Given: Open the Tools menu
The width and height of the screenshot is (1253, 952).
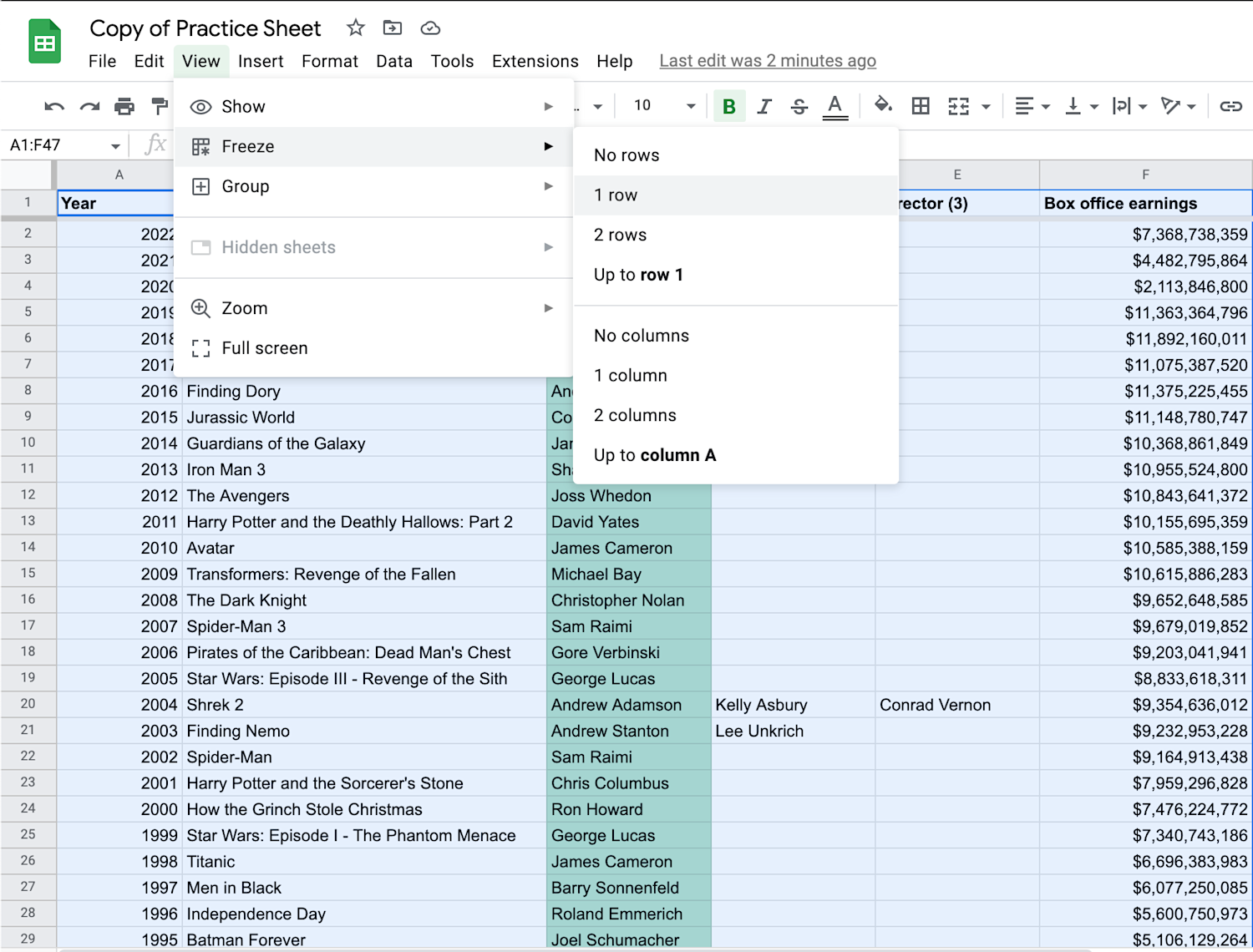Looking at the screenshot, I should (452, 61).
